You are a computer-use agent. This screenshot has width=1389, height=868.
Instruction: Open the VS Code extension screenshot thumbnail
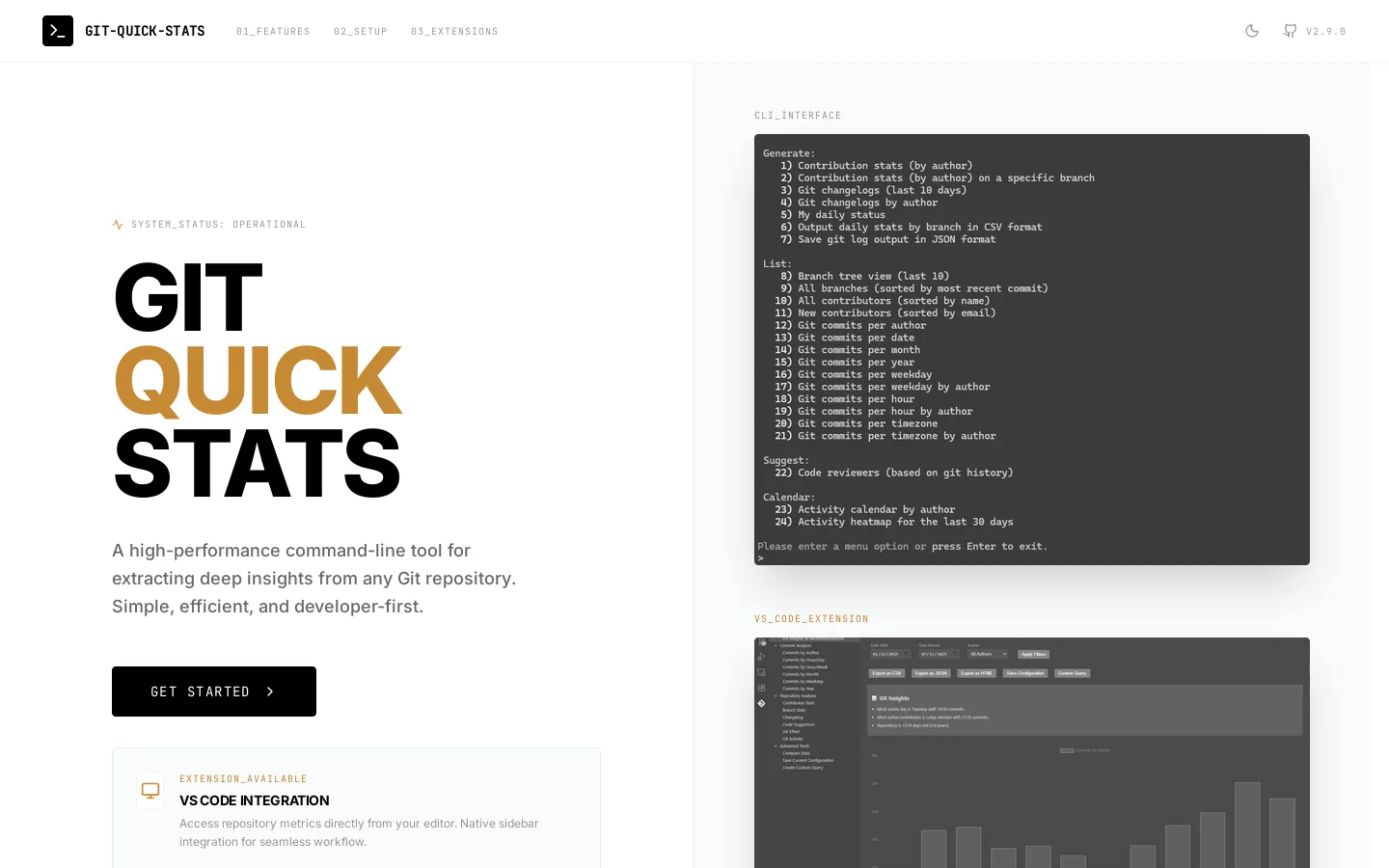(1032, 752)
